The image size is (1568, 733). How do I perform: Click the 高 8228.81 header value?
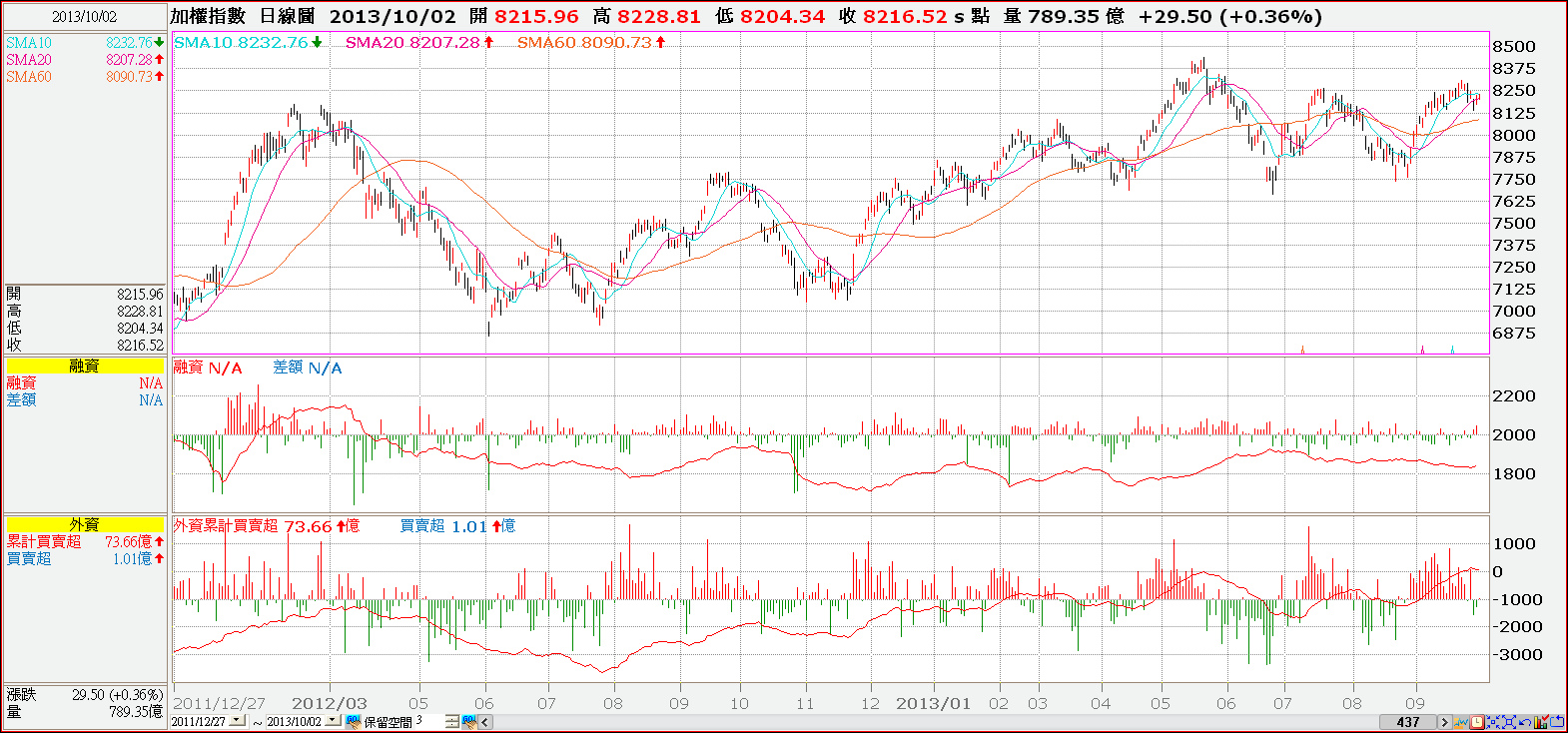point(646,16)
